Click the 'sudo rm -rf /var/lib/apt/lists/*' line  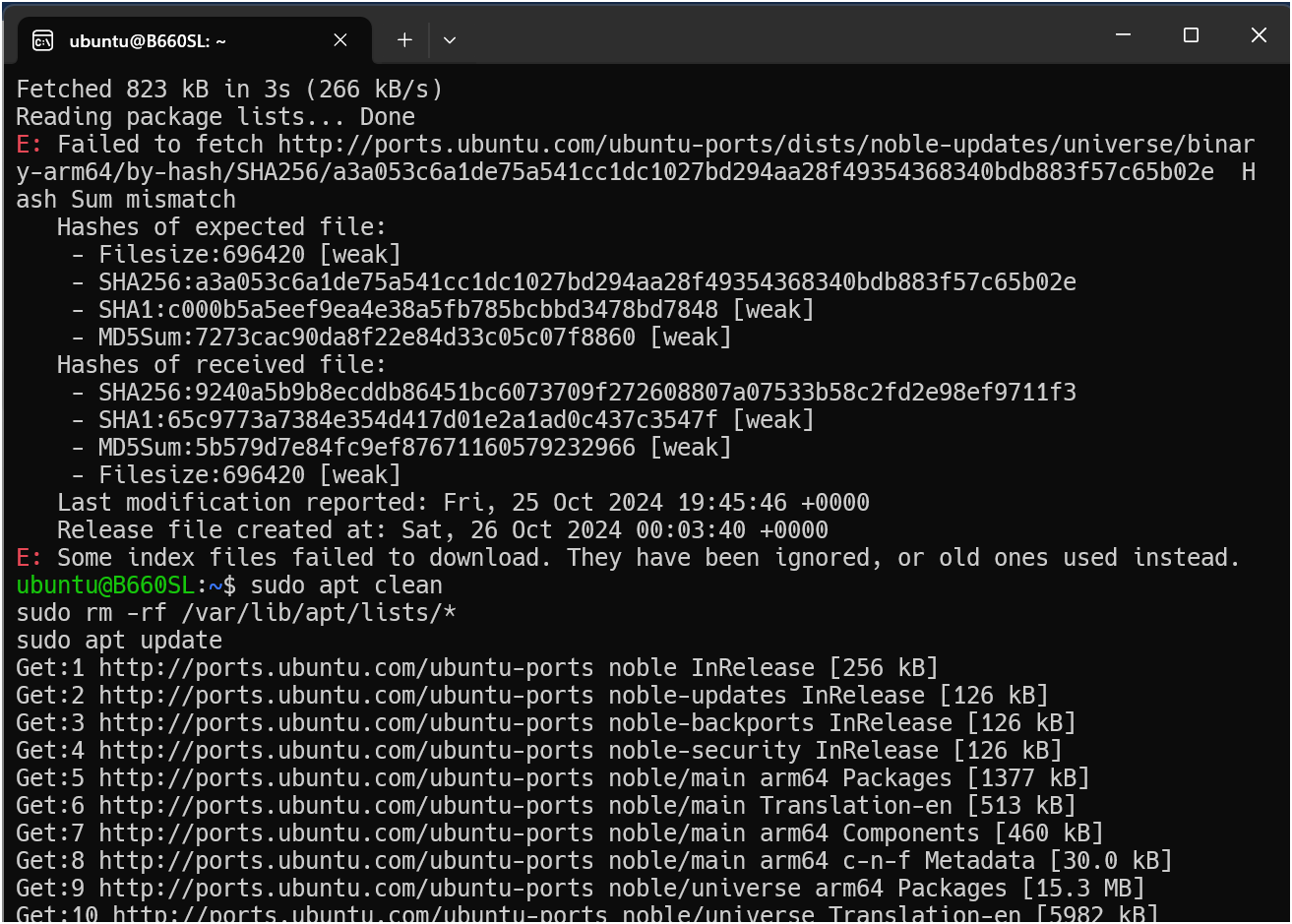(236, 613)
